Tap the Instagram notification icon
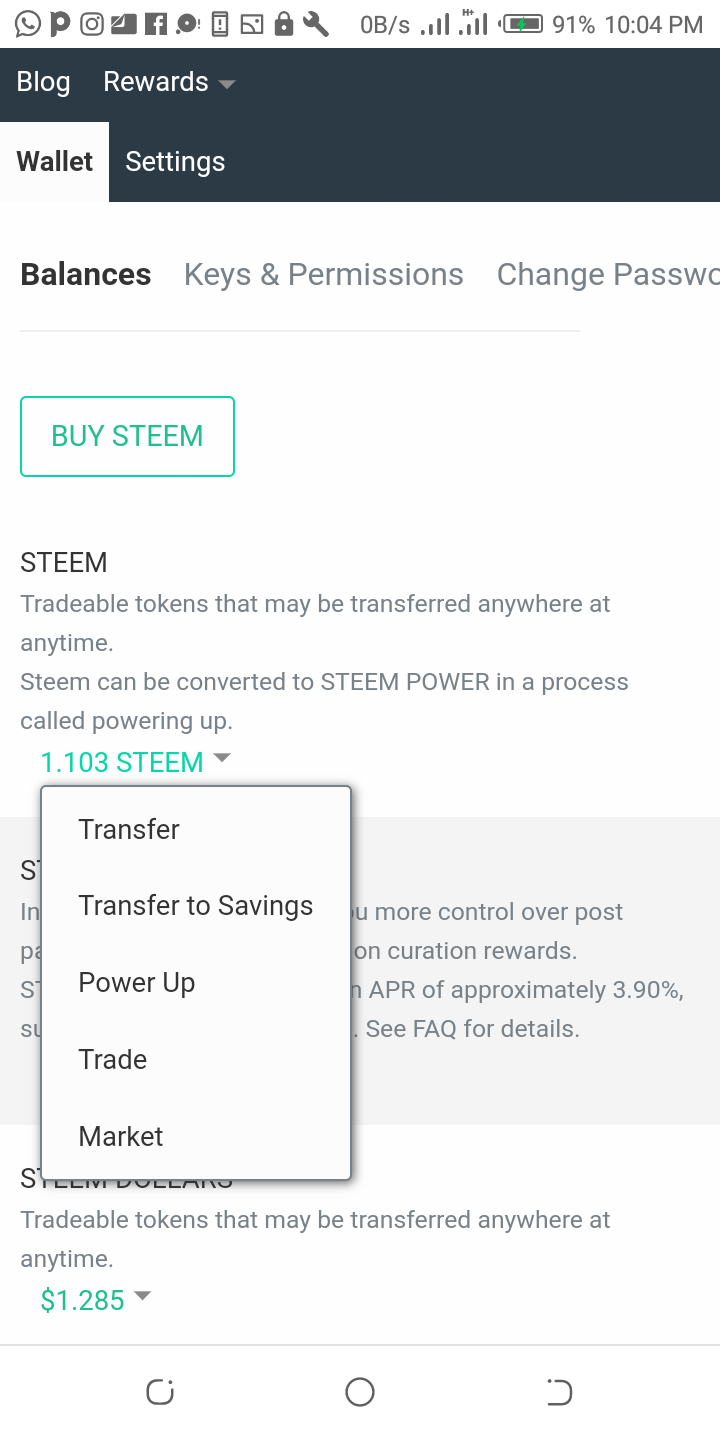This screenshot has height=1440, width=720. point(92,24)
